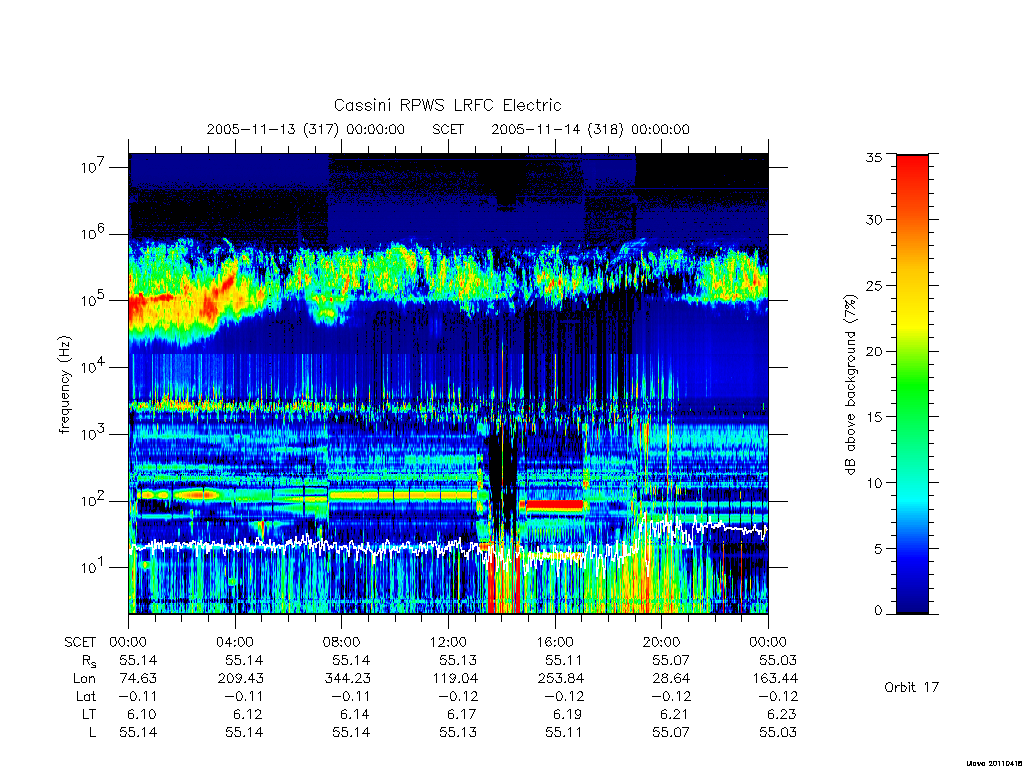Click the 12:00 SCET time label

[448, 642]
